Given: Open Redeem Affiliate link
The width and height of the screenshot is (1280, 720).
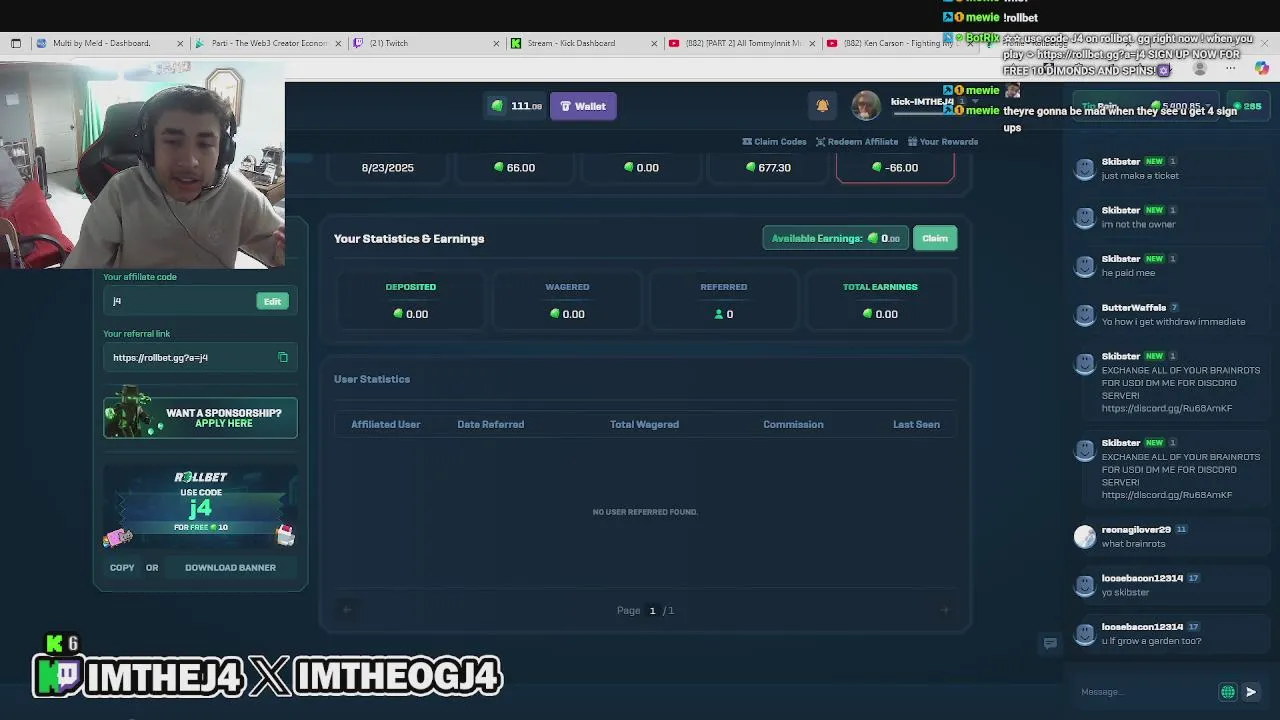Looking at the screenshot, I should tap(856, 142).
